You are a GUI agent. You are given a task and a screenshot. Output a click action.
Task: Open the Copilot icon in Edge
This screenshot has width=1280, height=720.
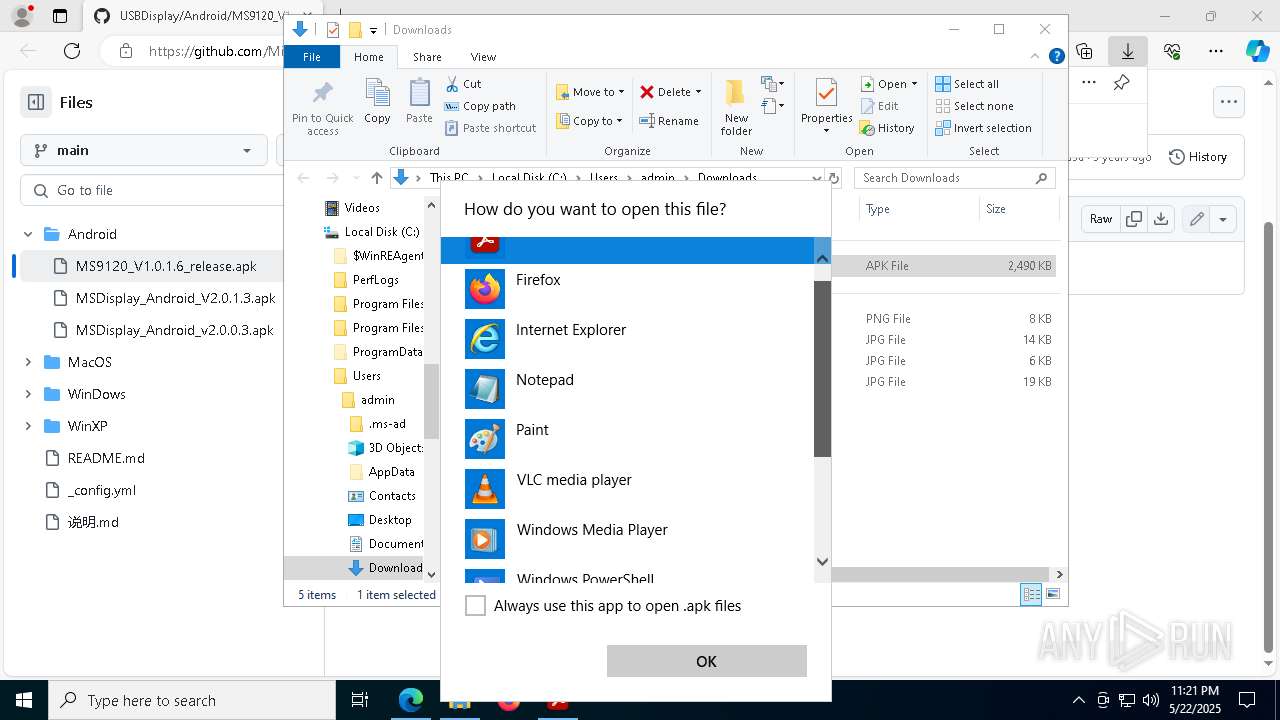[x=1257, y=51]
